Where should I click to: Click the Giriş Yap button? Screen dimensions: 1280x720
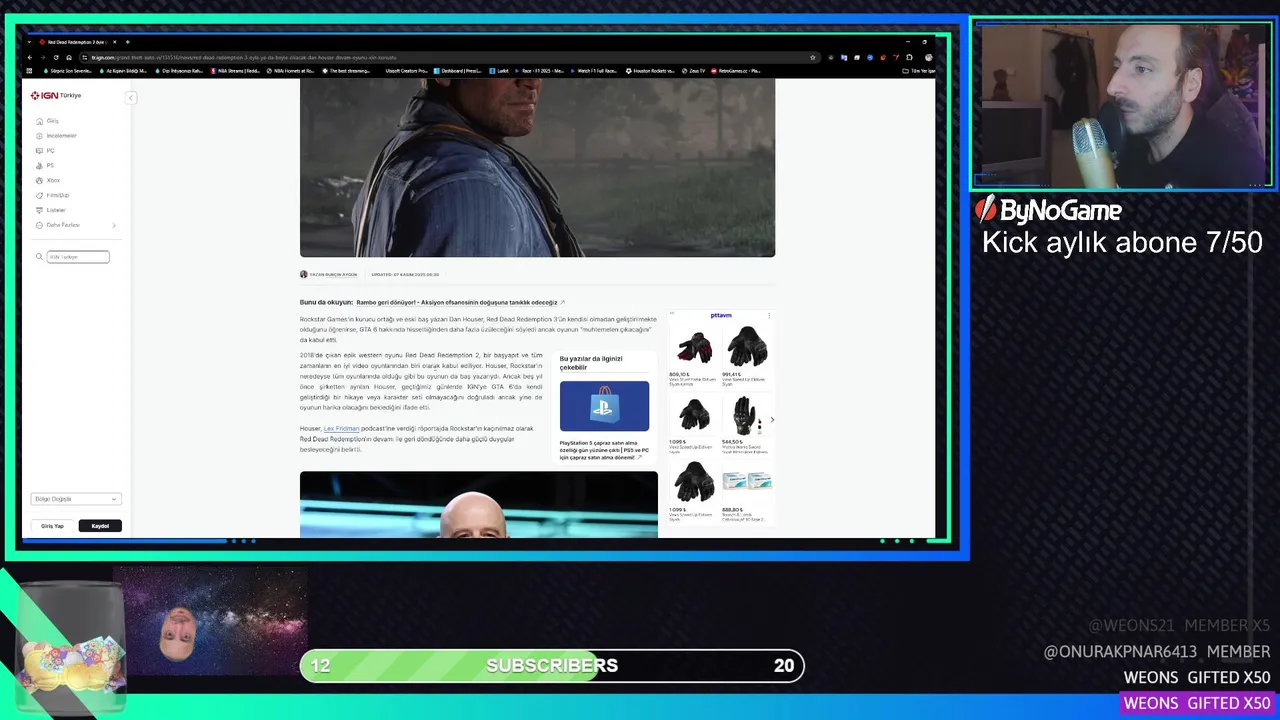click(x=52, y=526)
